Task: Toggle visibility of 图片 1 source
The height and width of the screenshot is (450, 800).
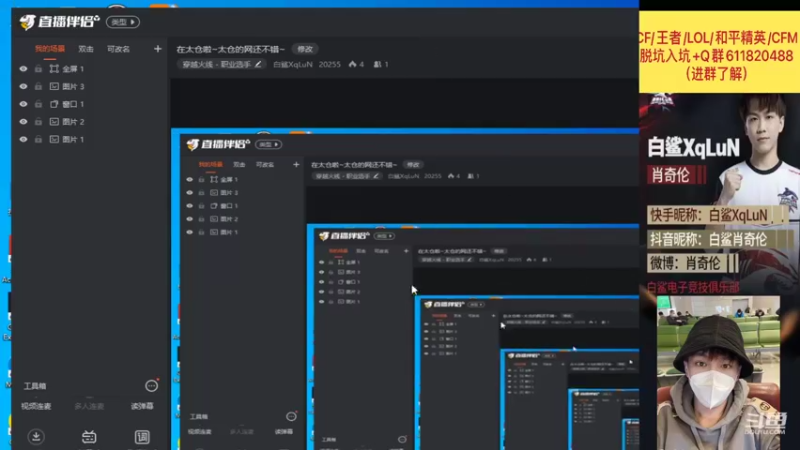Action: point(23,139)
